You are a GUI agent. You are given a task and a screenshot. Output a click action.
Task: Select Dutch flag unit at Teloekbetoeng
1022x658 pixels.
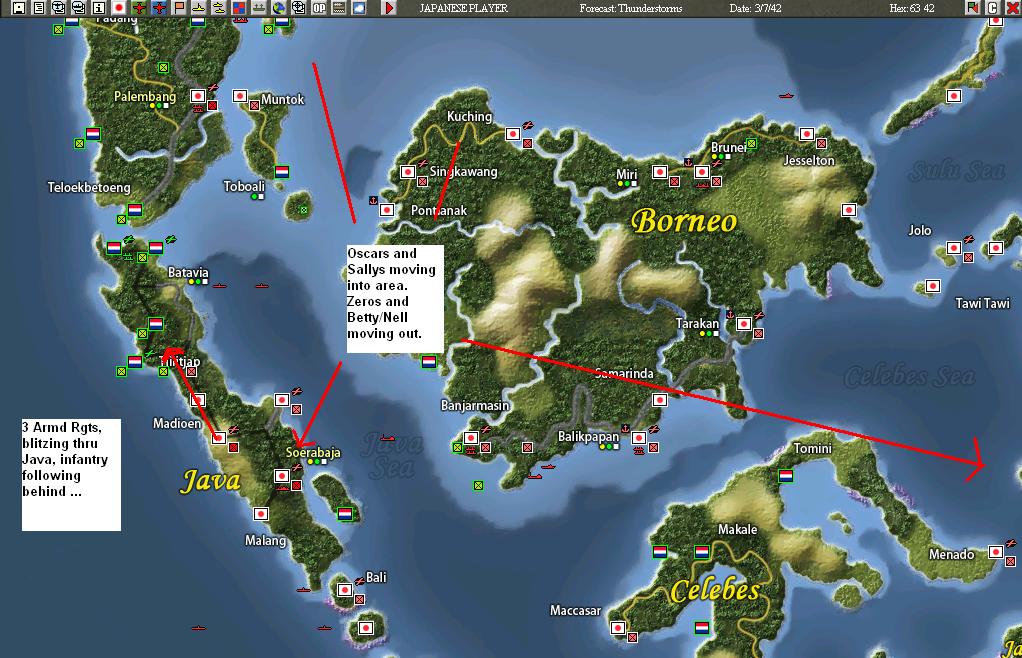click(x=135, y=210)
